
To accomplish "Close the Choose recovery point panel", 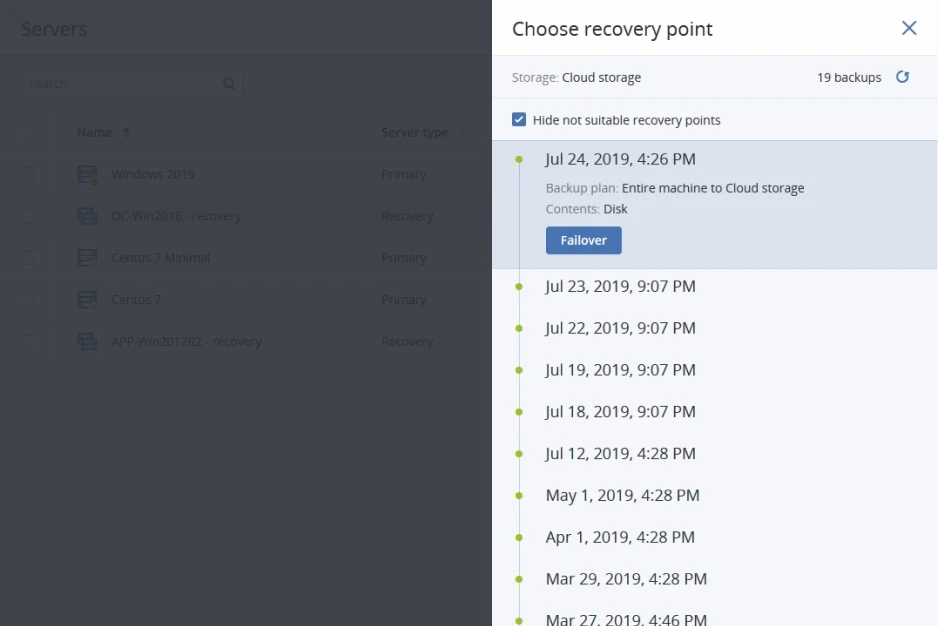I will (x=909, y=28).
